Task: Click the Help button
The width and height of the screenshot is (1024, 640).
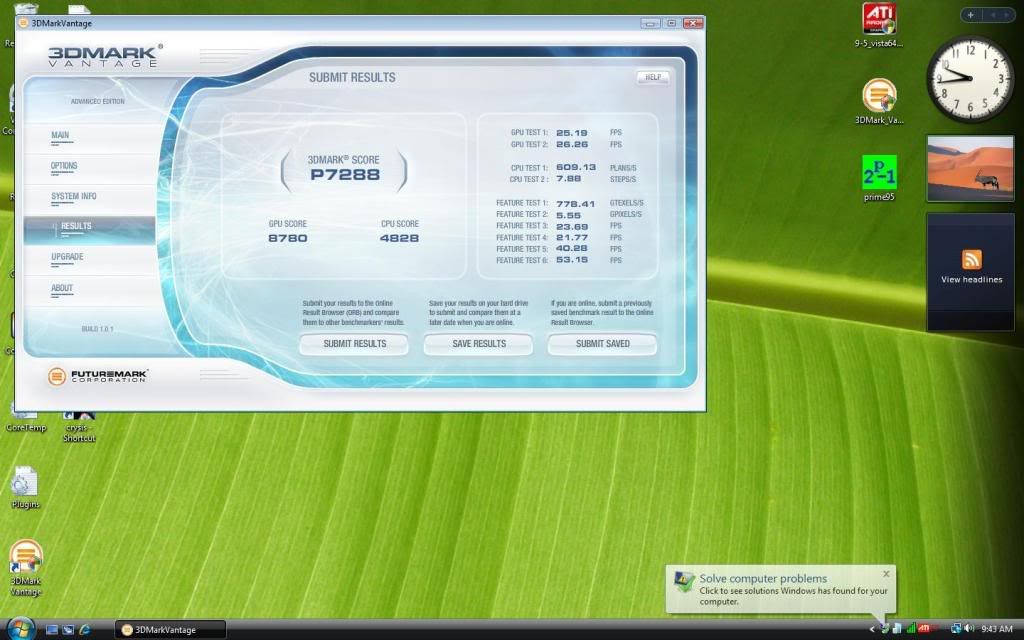Action: 653,77
